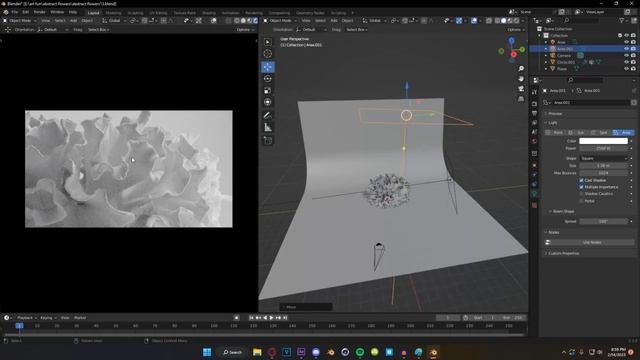Open the Options dropdown in left viewport
The image size is (640, 360).
coord(245,30)
